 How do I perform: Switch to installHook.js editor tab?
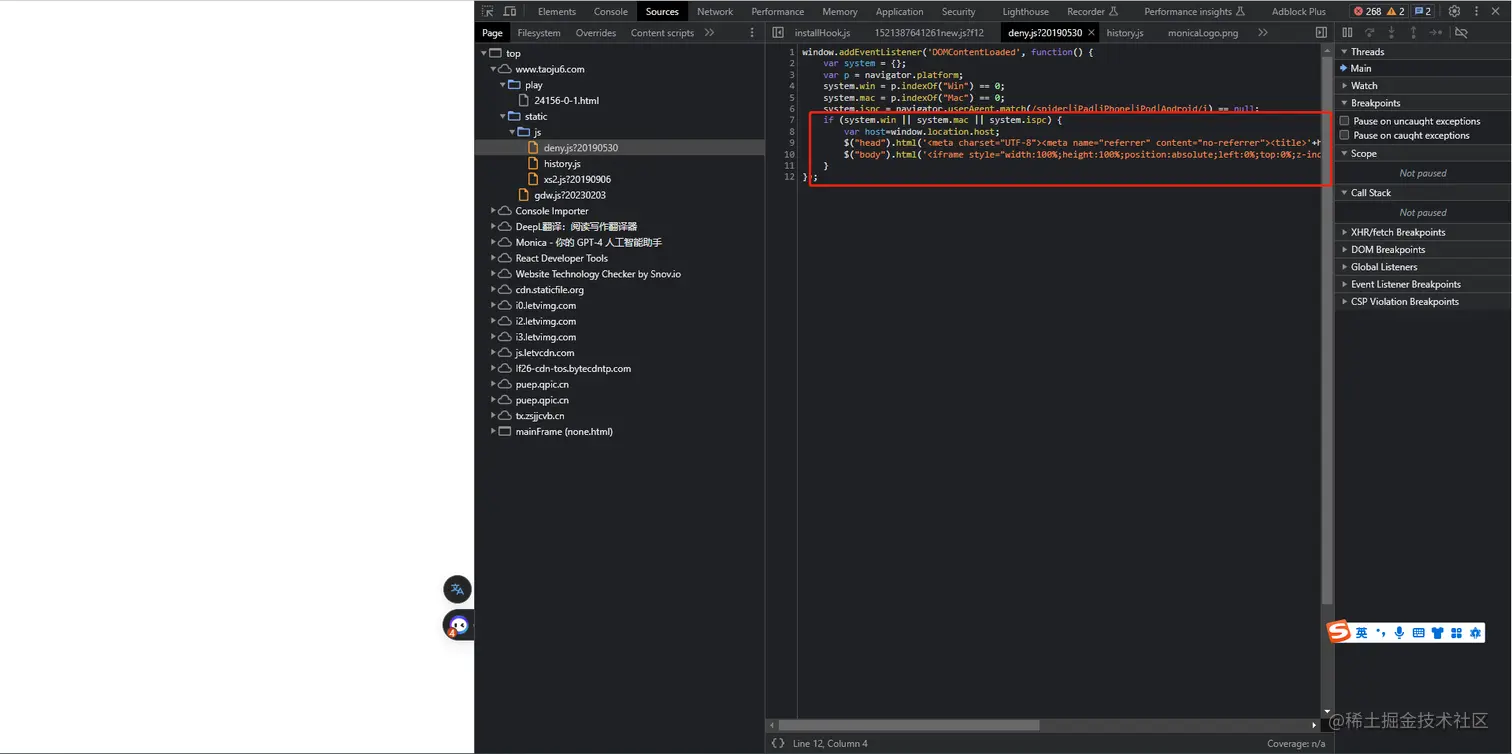[x=823, y=33]
